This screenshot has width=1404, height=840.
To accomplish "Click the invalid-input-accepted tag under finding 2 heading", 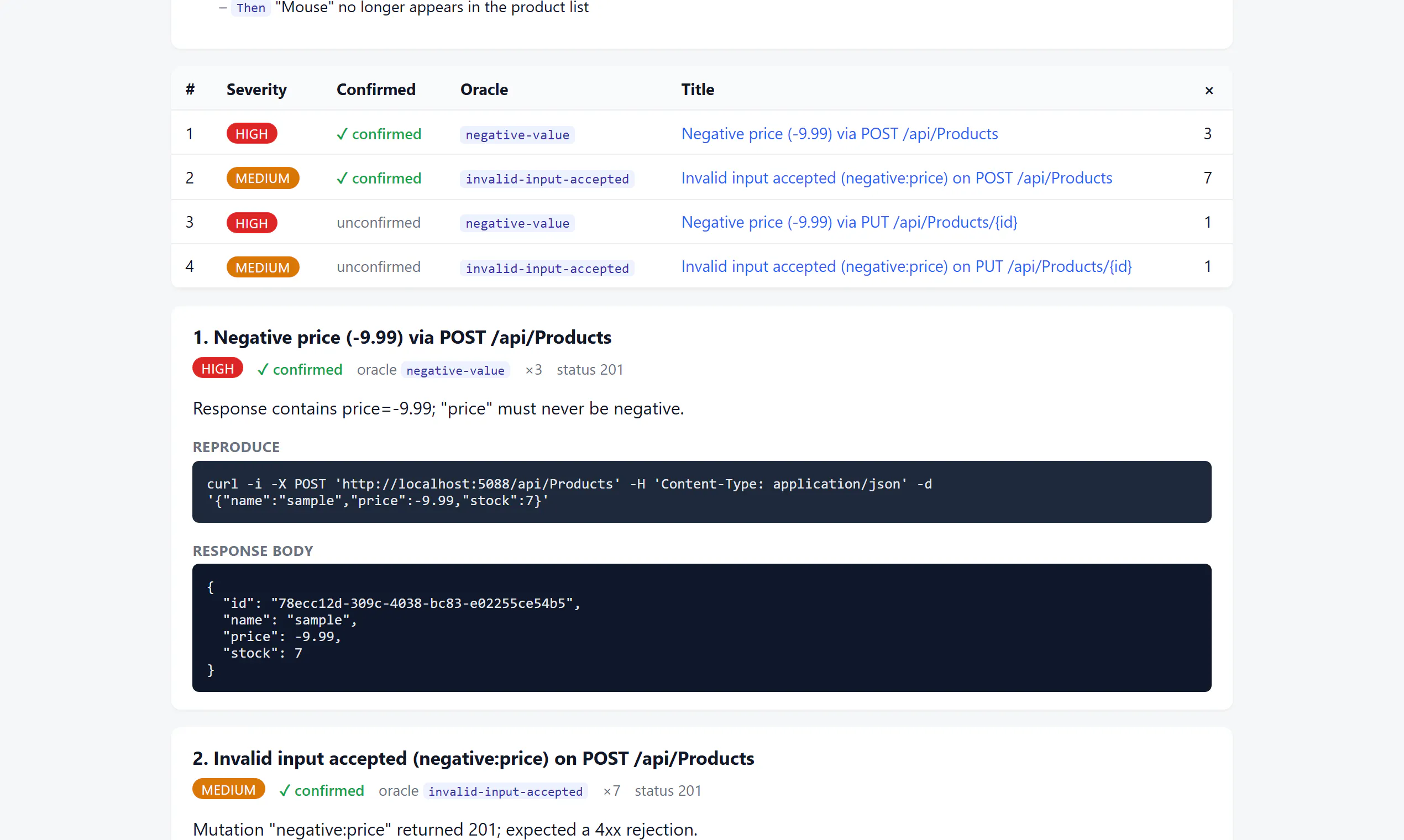I will click(x=506, y=791).
